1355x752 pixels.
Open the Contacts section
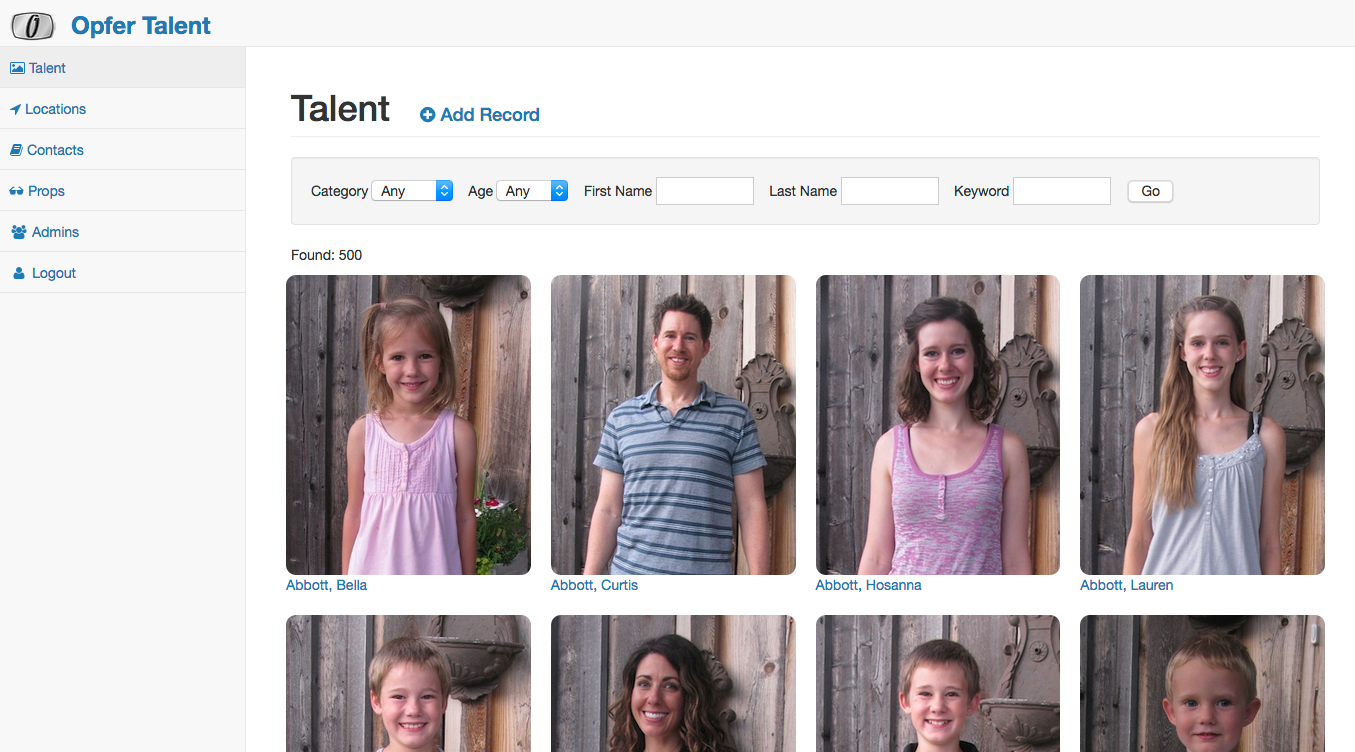[x=122, y=150]
